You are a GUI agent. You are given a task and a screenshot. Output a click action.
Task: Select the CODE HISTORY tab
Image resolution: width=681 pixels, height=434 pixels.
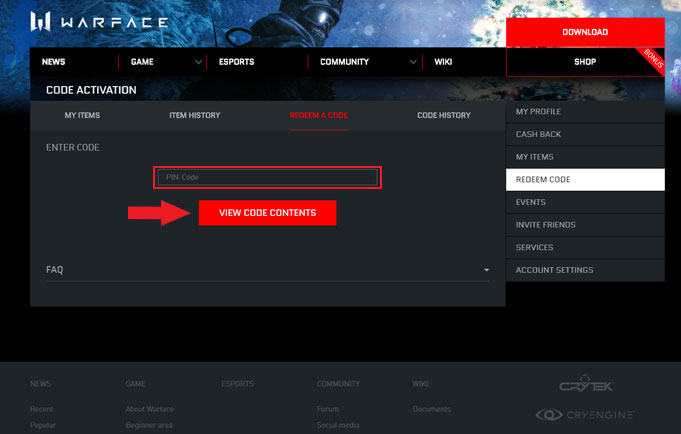tap(443, 116)
